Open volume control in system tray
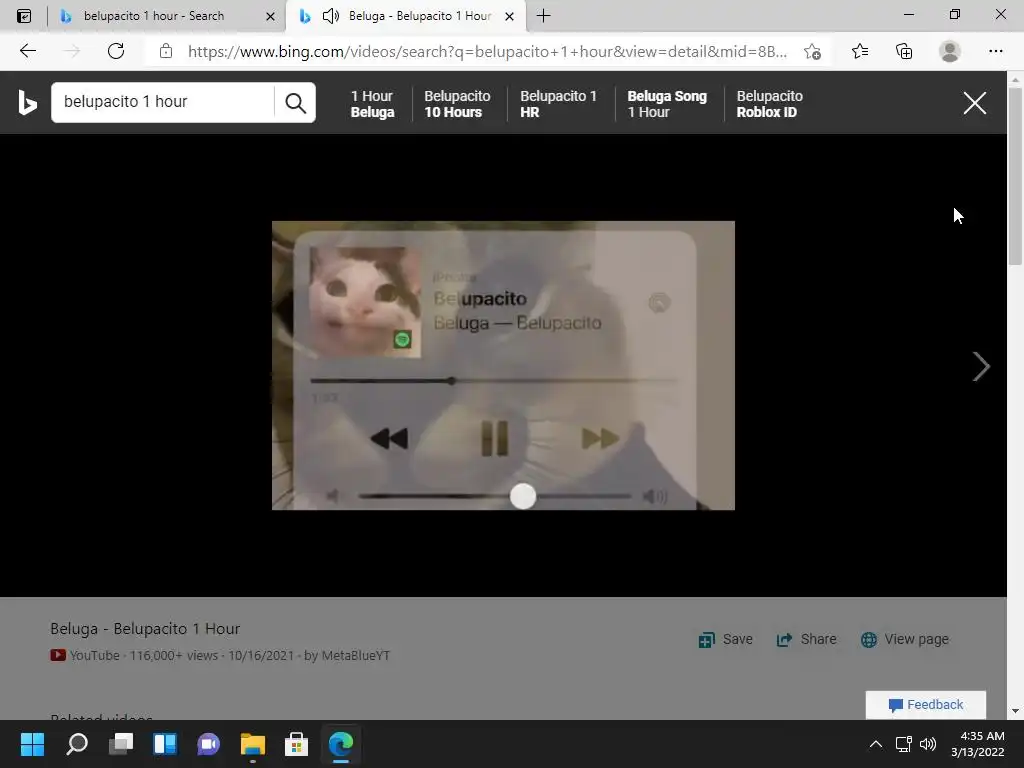Viewport: 1024px width, 768px height. (x=927, y=744)
